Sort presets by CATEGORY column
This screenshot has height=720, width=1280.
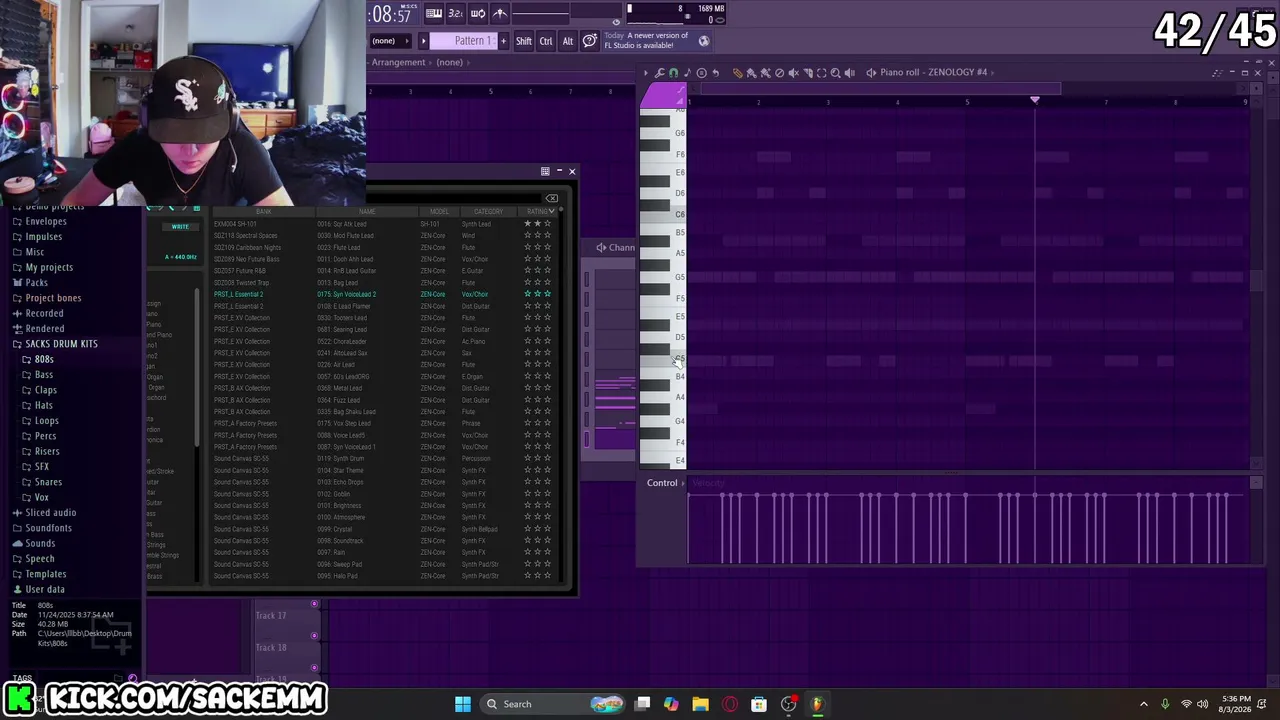(x=488, y=211)
